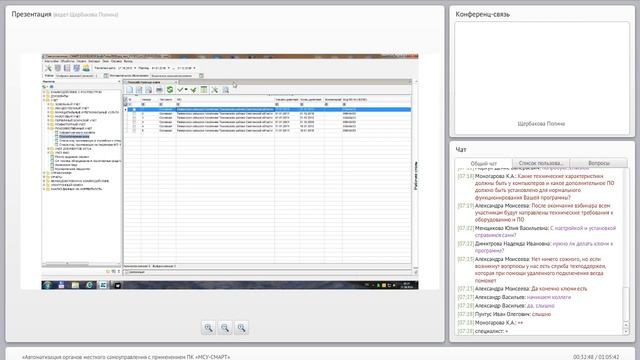Switch to the Общий чат tab

point(484,163)
